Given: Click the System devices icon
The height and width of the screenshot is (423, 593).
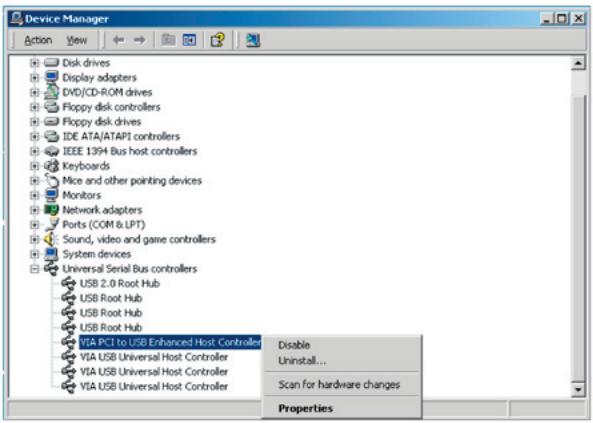Looking at the screenshot, I should point(51,254).
